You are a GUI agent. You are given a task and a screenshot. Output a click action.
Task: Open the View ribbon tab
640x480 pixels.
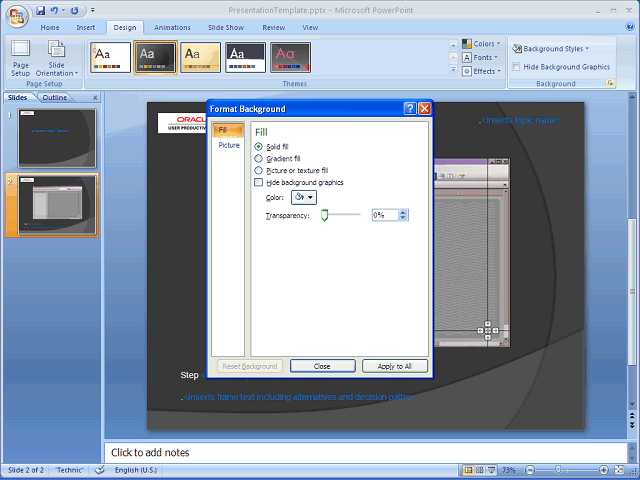point(310,27)
